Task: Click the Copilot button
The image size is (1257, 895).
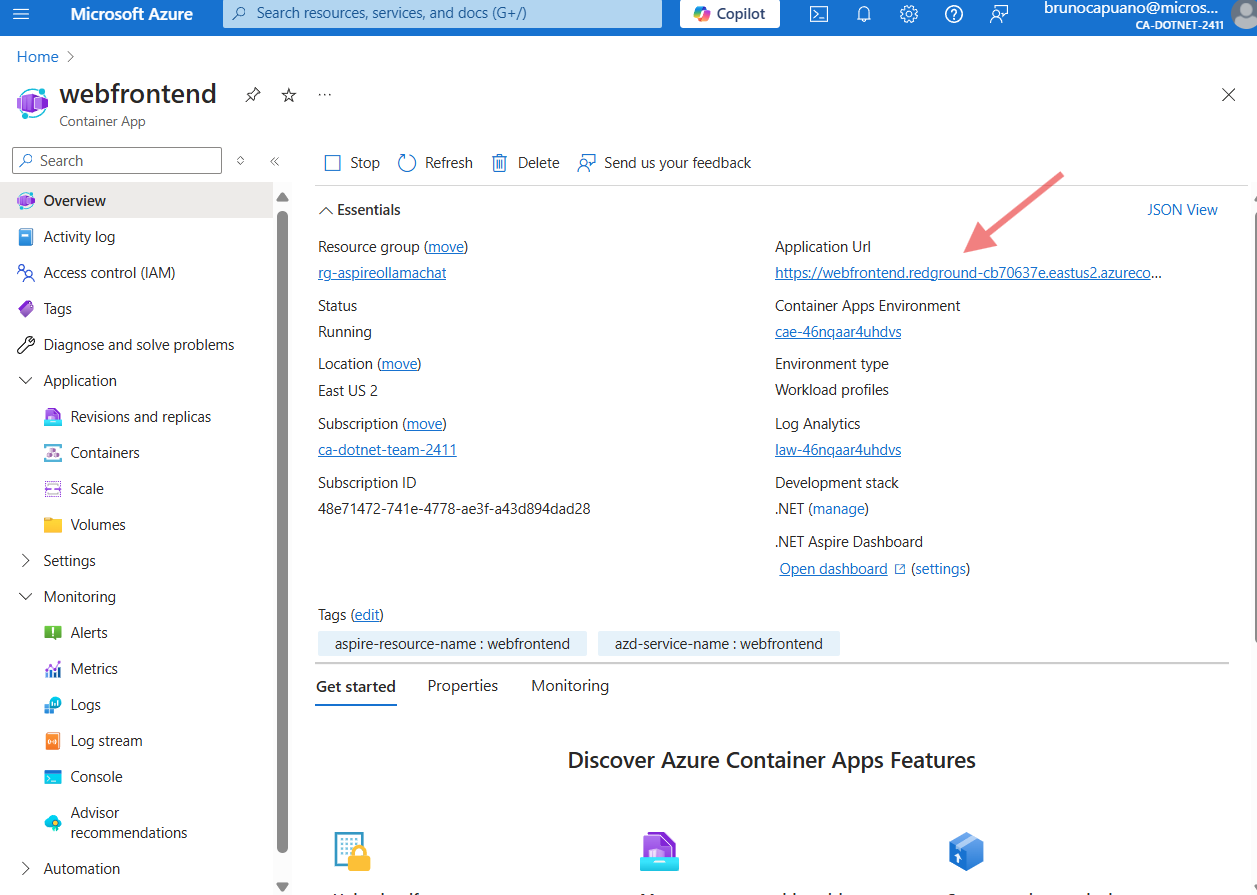Action: click(x=730, y=14)
